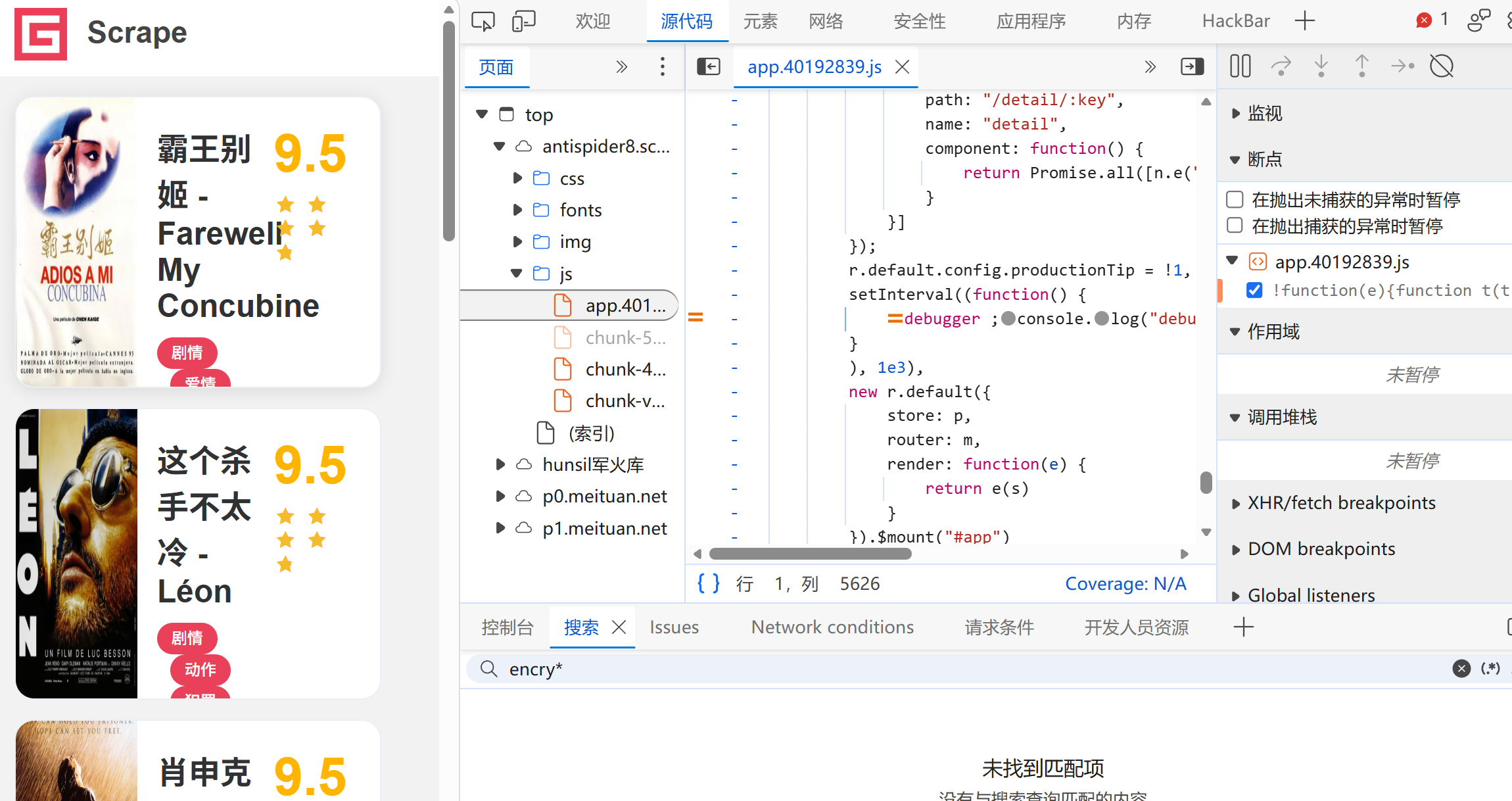Toggle the debugger sidebar panel icon
Image resolution: width=1512 pixels, height=801 pixels.
(x=1193, y=66)
